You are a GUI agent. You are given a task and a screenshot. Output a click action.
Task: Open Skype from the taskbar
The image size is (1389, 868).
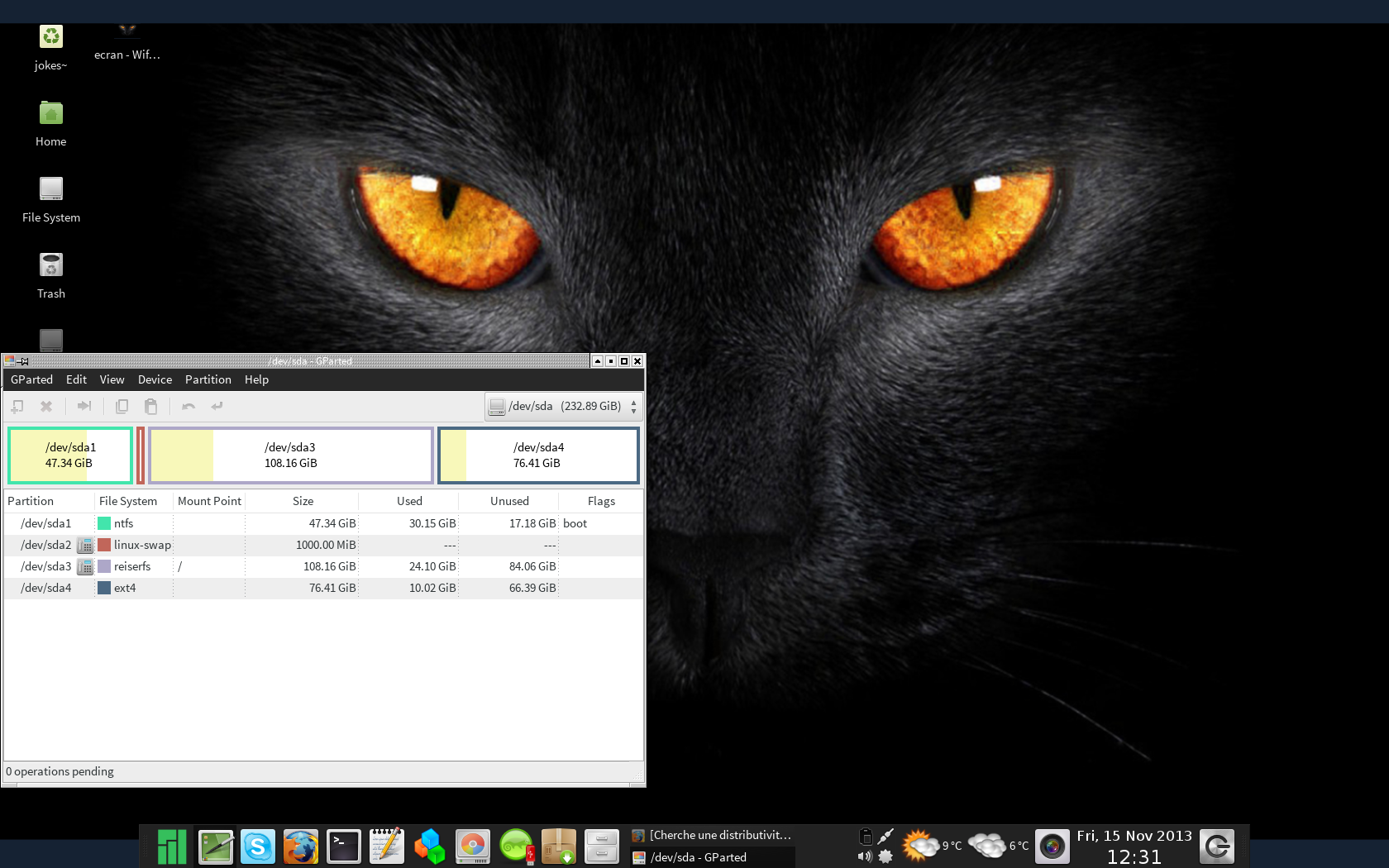(x=258, y=847)
